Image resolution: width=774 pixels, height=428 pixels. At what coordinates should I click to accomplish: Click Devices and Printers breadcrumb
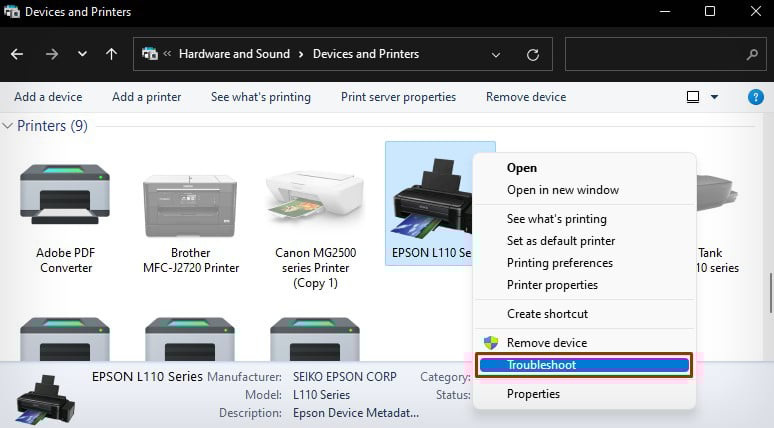coord(366,54)
